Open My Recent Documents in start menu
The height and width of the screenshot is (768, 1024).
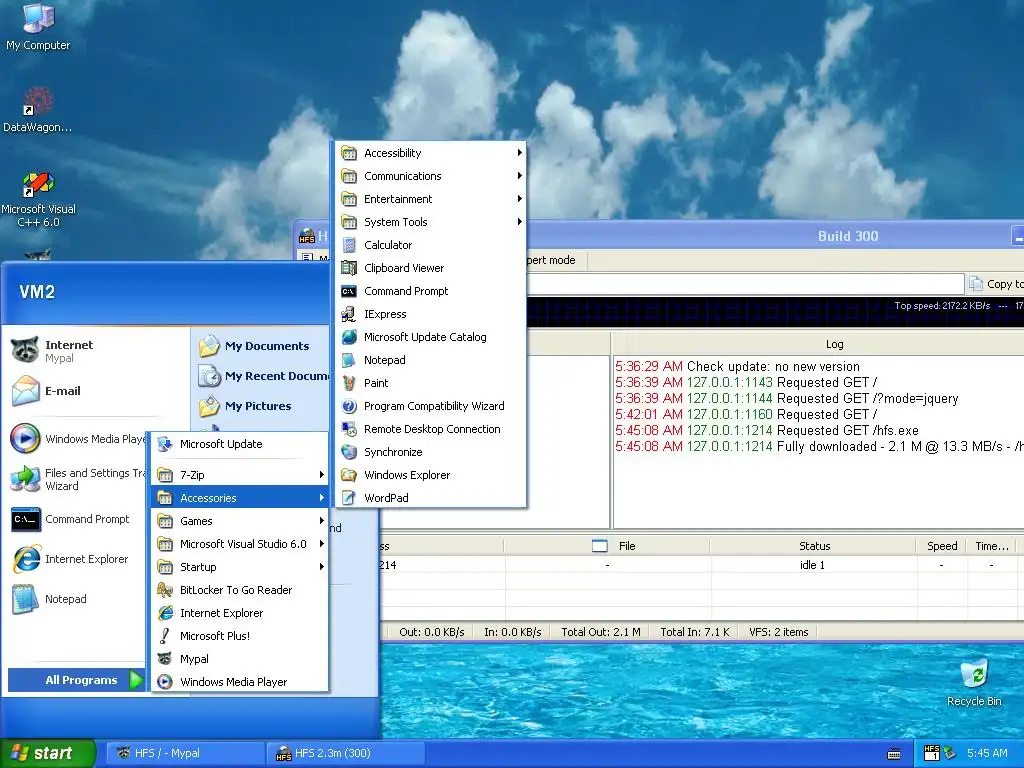click(261, 376)
